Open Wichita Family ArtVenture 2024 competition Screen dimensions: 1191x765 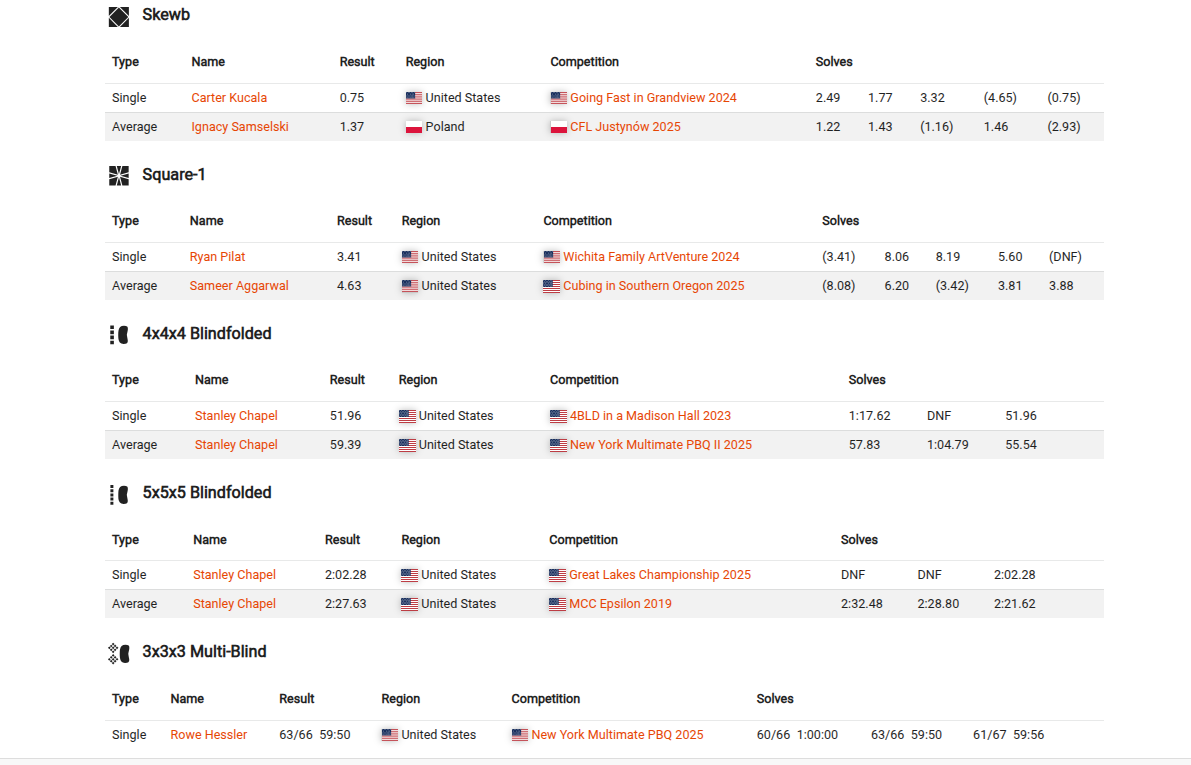pyautogui.click(x=651, y=257)
